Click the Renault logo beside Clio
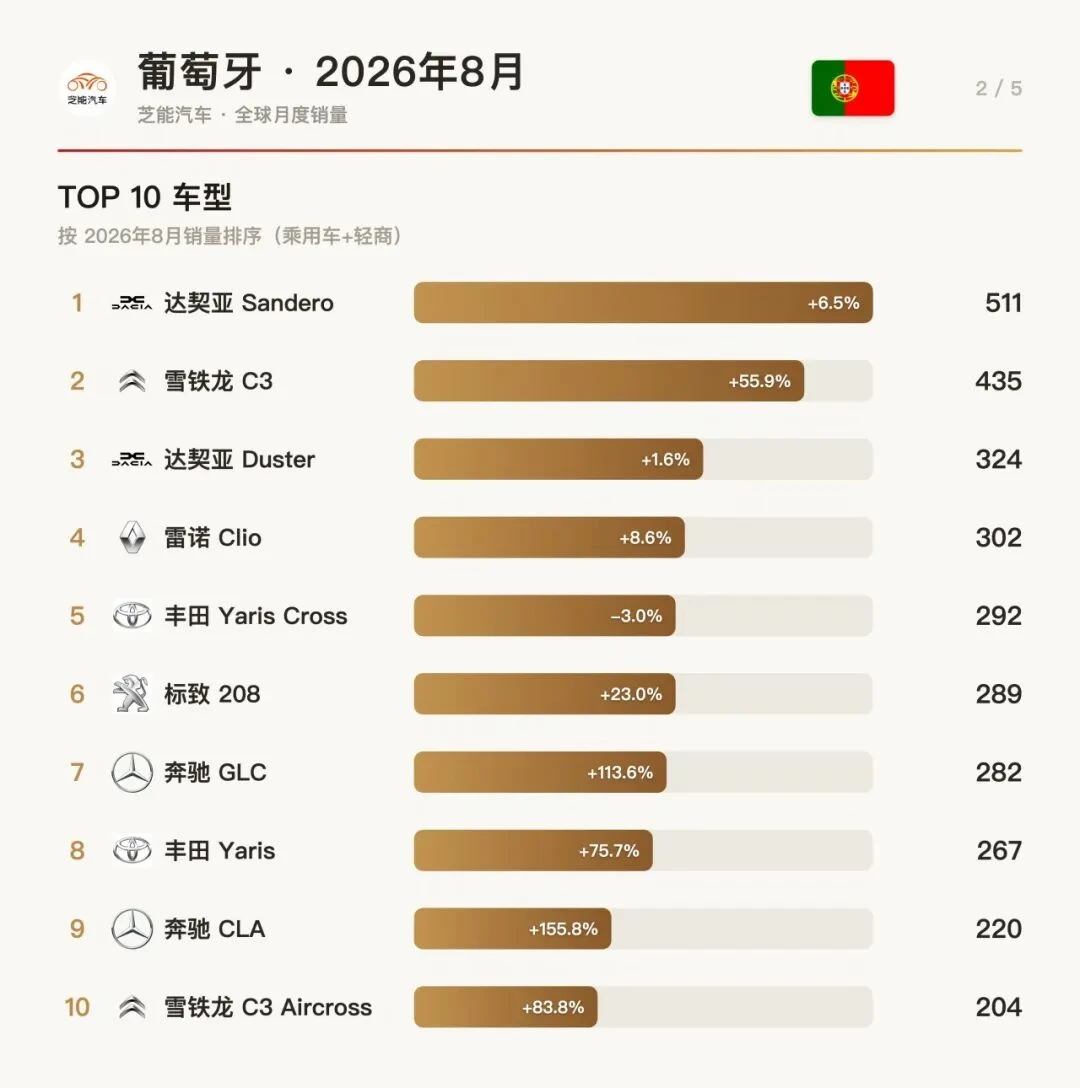The height and width of the screenshot is (1088, 1080). (x=132, y=538)
